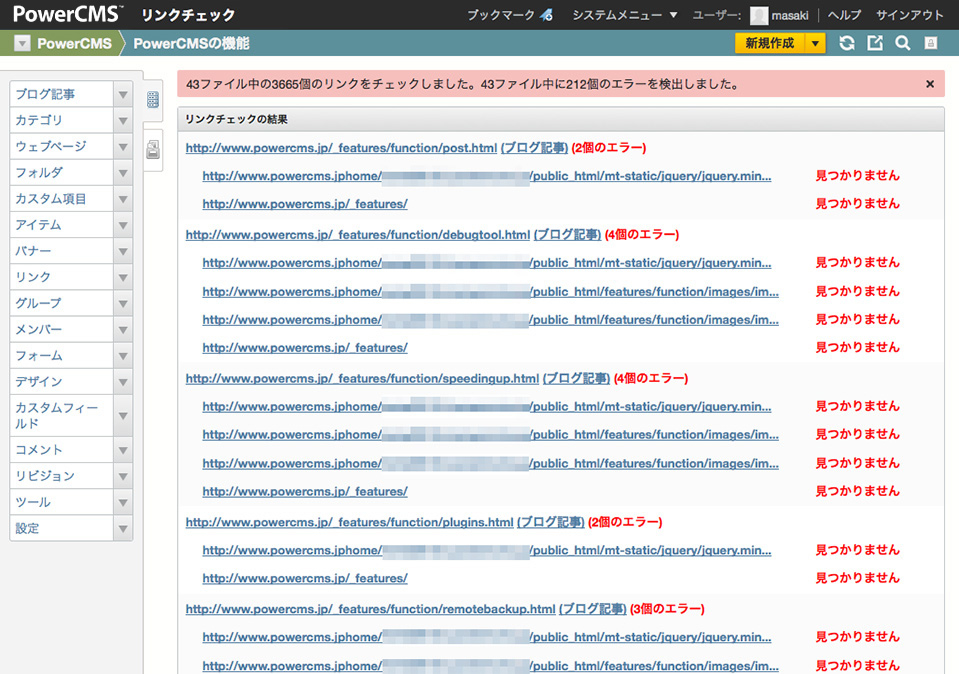Select the system server sidebar tab icon
The width and height of the screenshot is (959, 674).
(153, 99)
